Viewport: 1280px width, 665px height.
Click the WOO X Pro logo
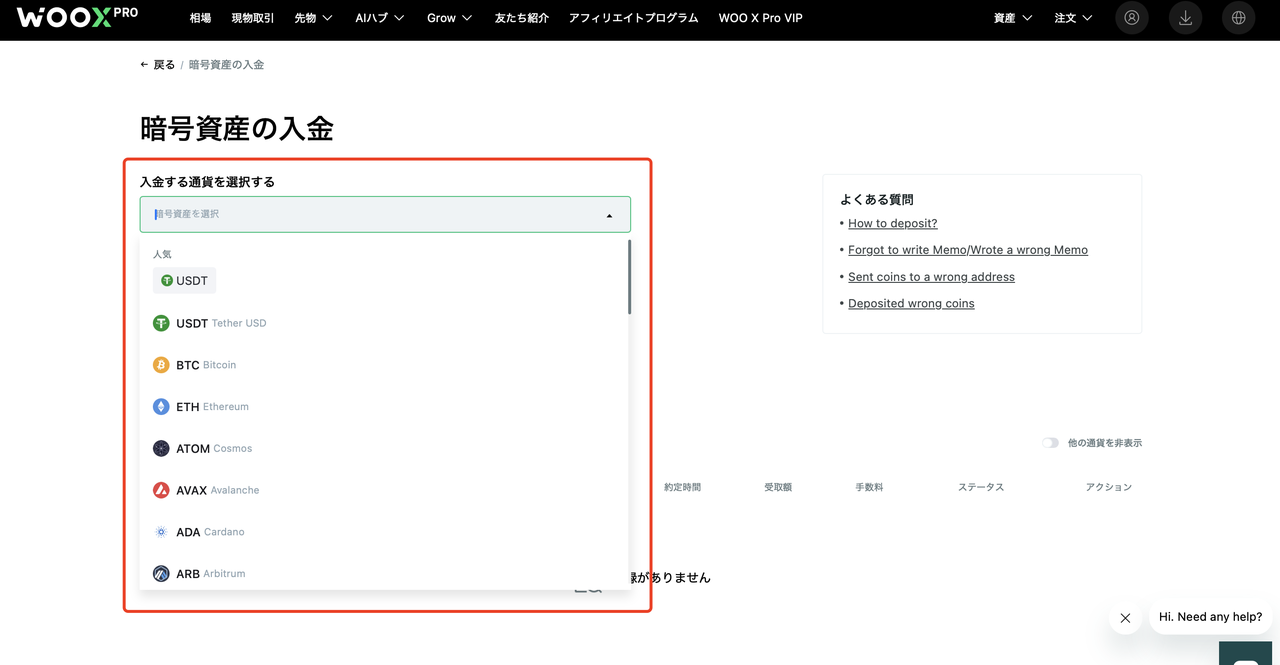[x=77, y=17]
